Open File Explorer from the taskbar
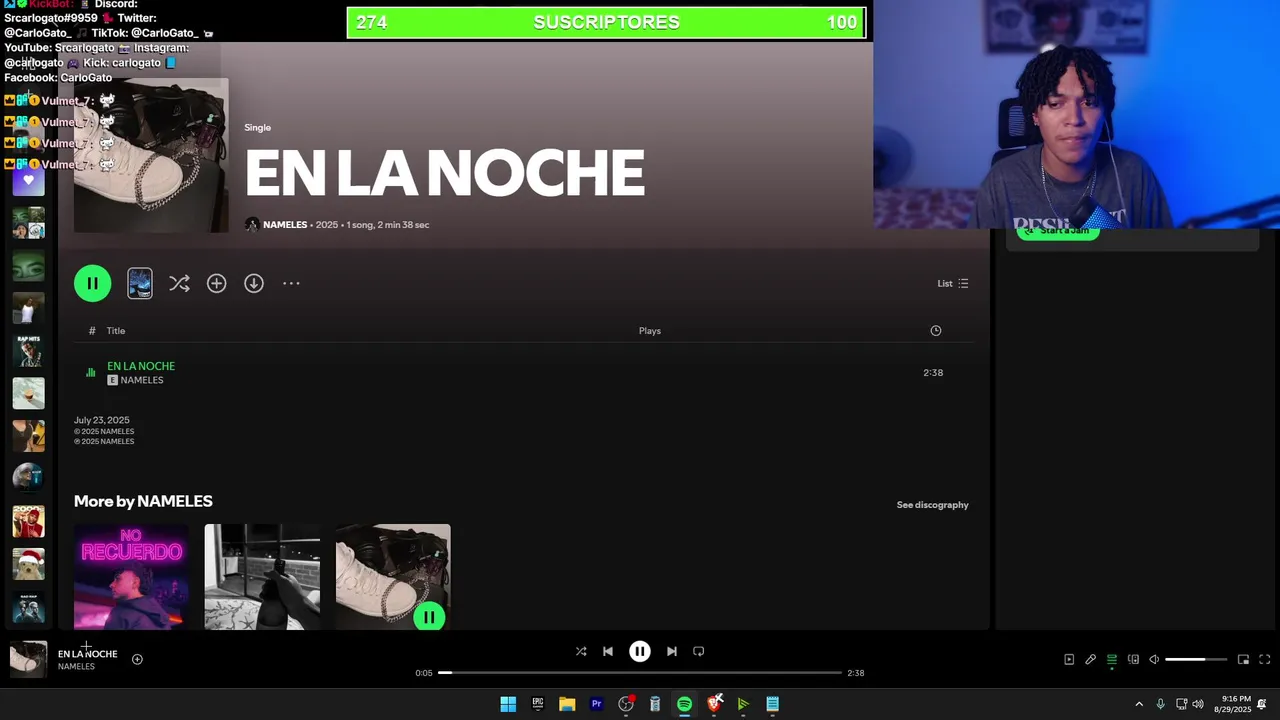 (567, 704)
